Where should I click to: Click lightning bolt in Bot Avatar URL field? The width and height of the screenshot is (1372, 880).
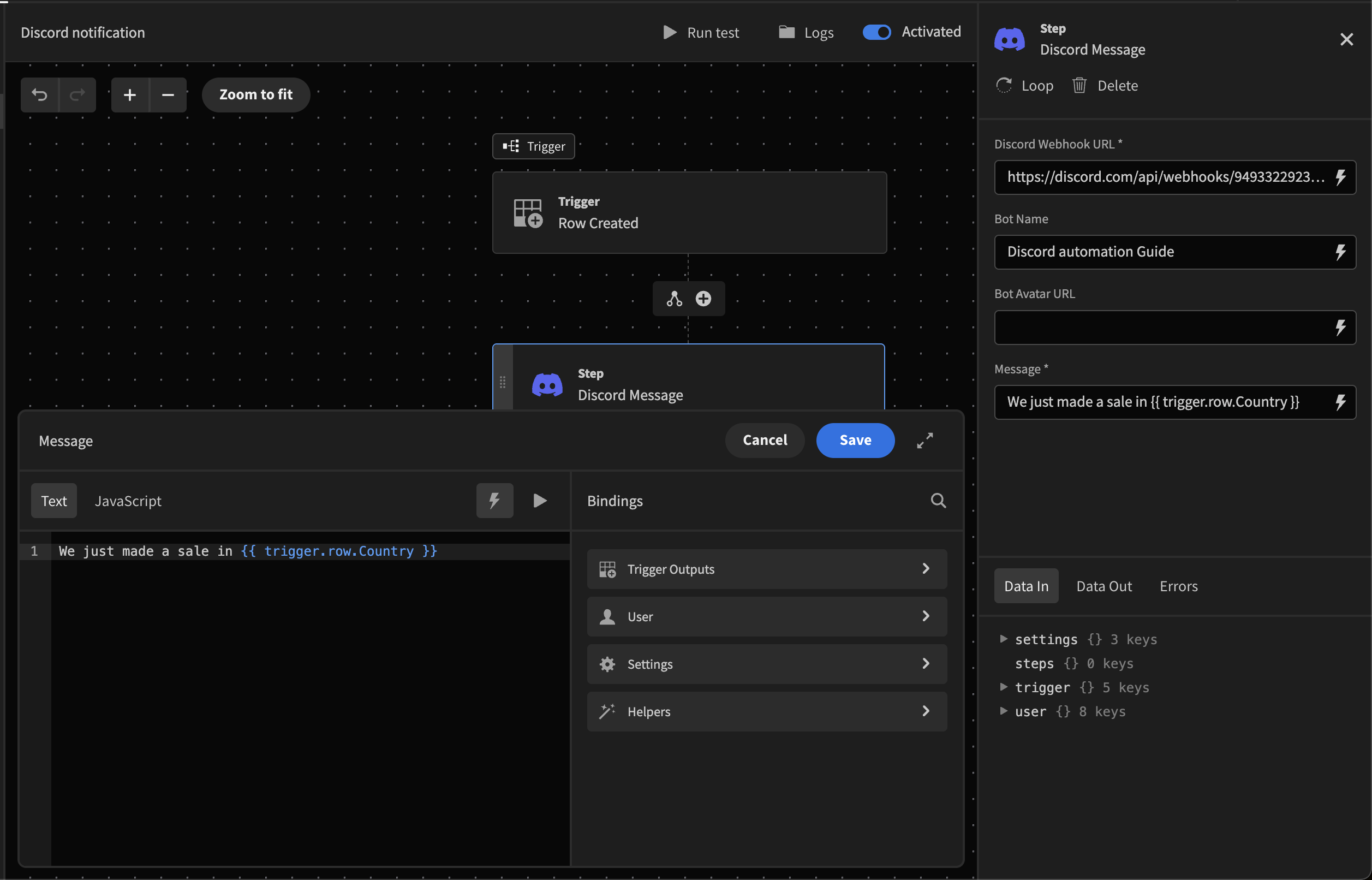1340,328
